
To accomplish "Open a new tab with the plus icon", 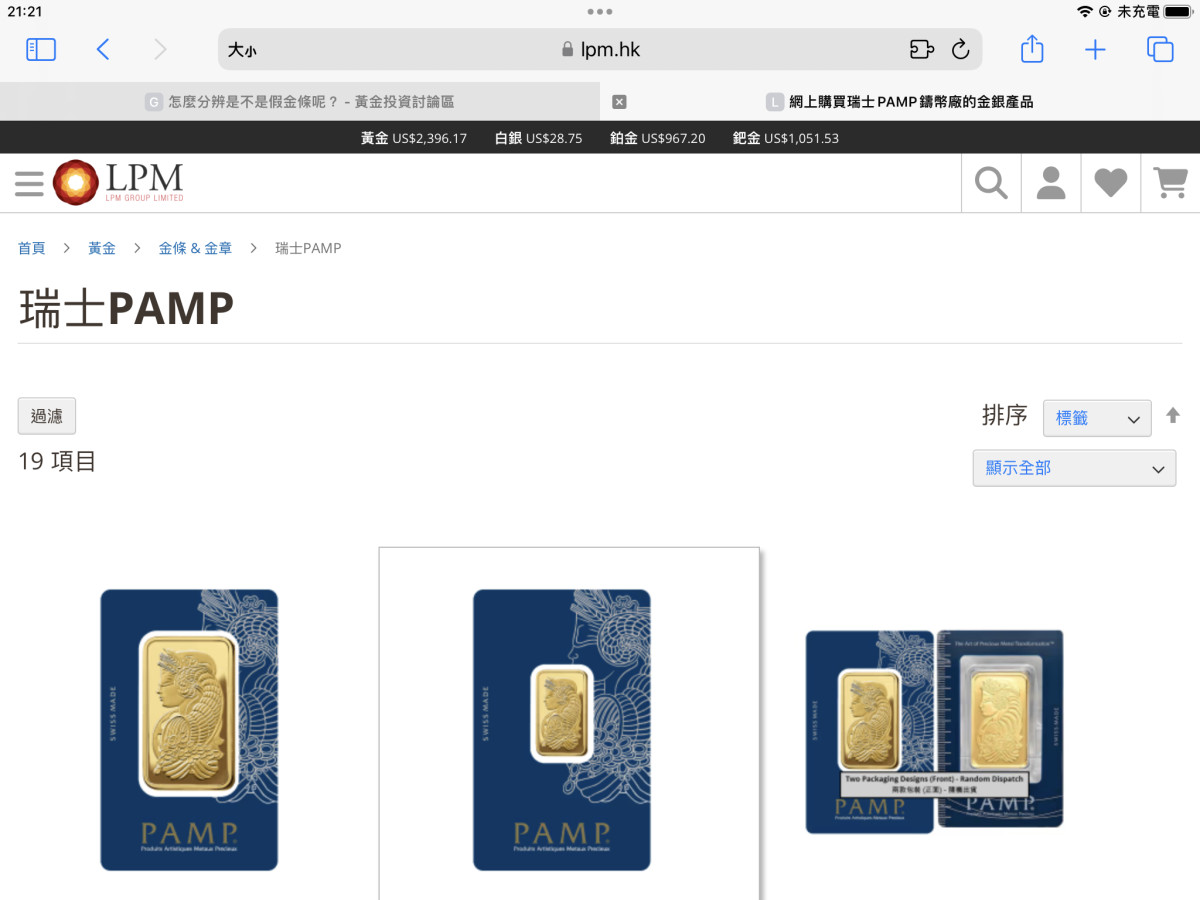I will click(1096, 49).
